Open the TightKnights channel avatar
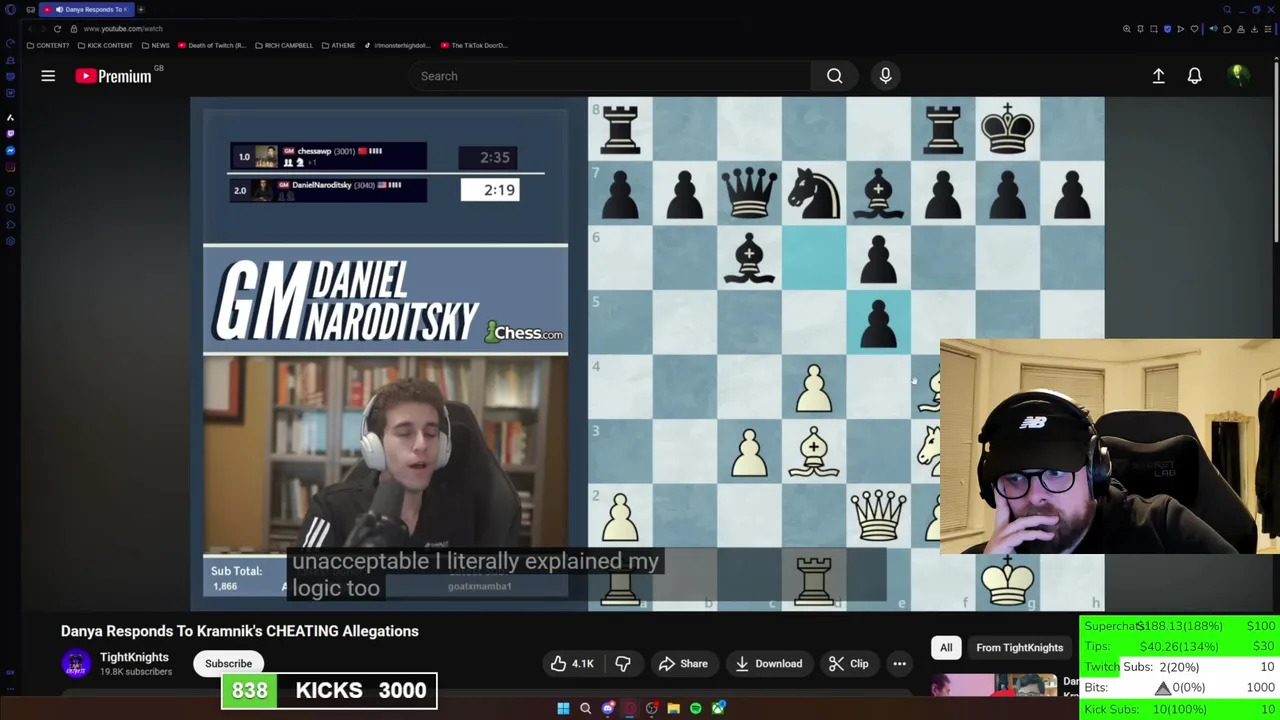1280x720 pixels. point(75,664)
